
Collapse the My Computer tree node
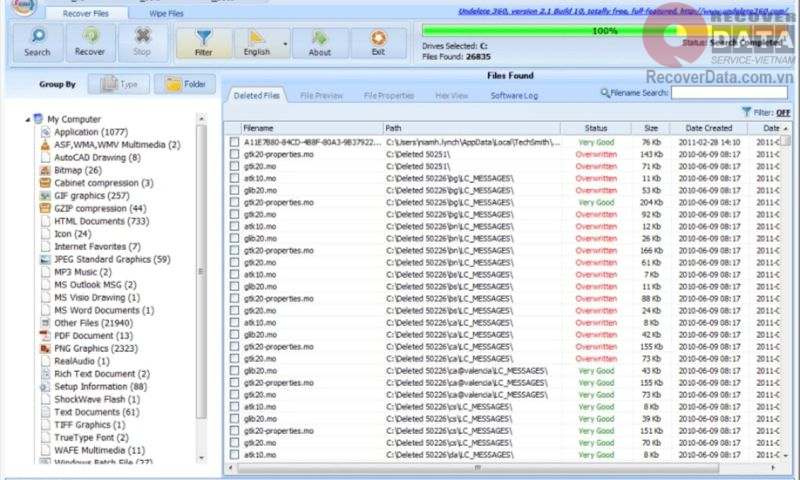coord(28,119)
